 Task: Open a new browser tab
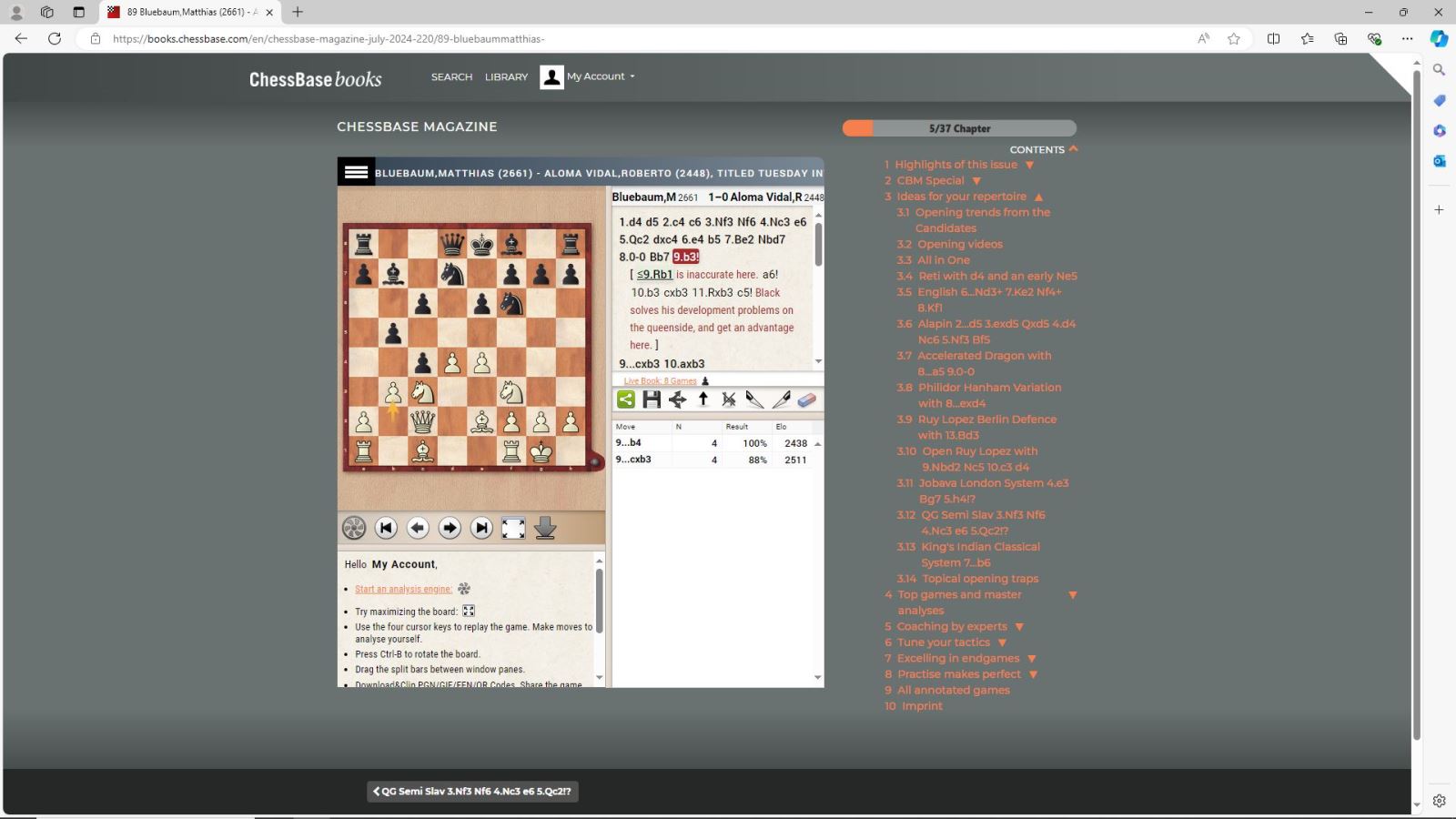(x=298, y=12)
